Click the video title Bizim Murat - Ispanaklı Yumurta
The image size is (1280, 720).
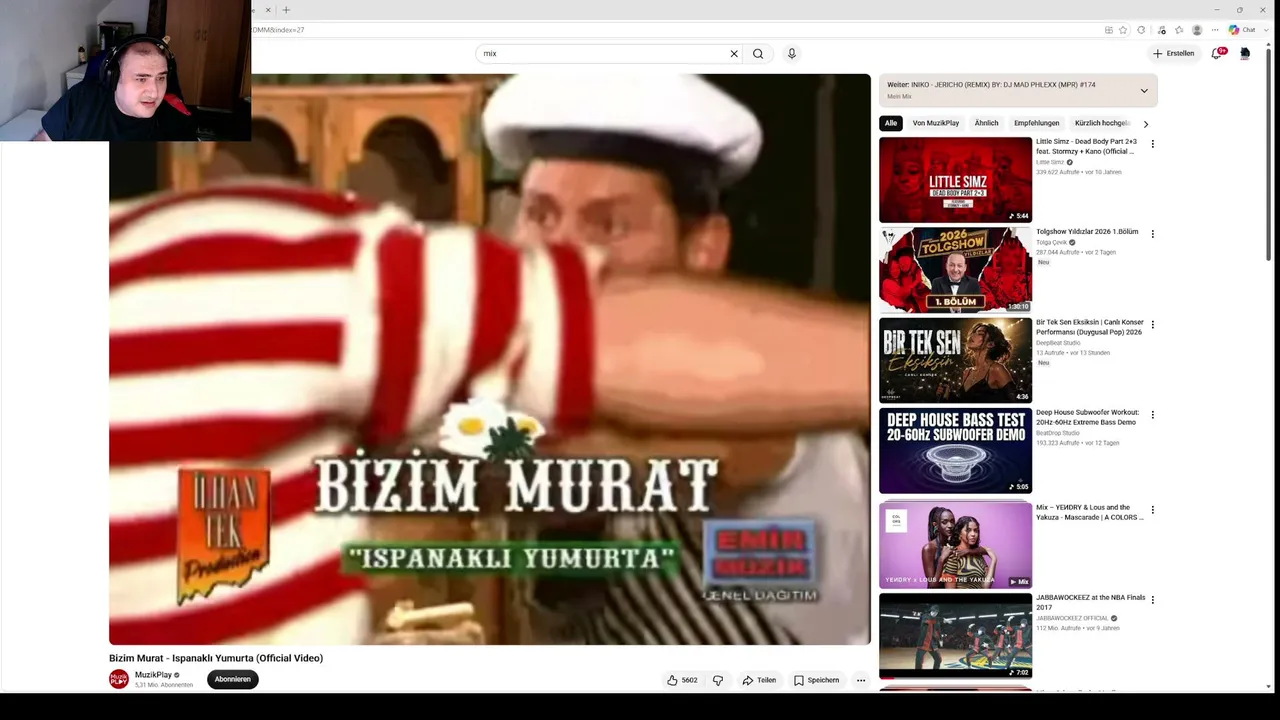pyautogui.click(x=216, y=658)
